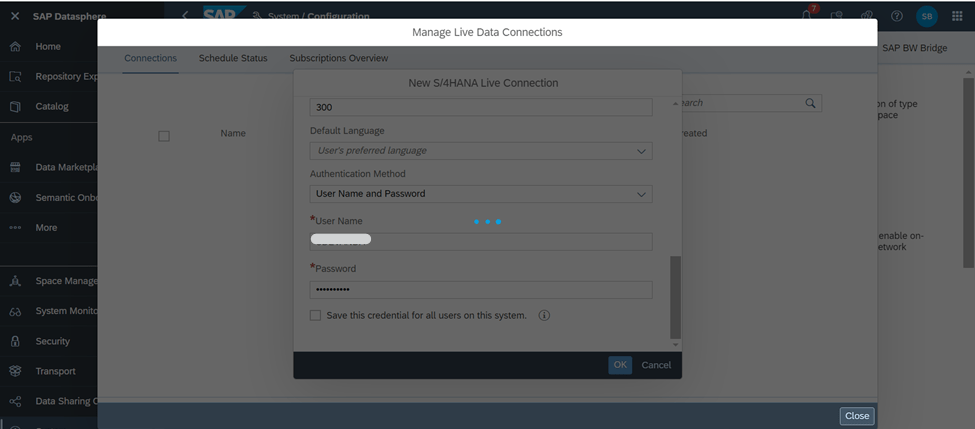975x429 pixels.
Task: Click the page scrollbar on the right edge
Action: pyautogui.click(x=968, y=173)
